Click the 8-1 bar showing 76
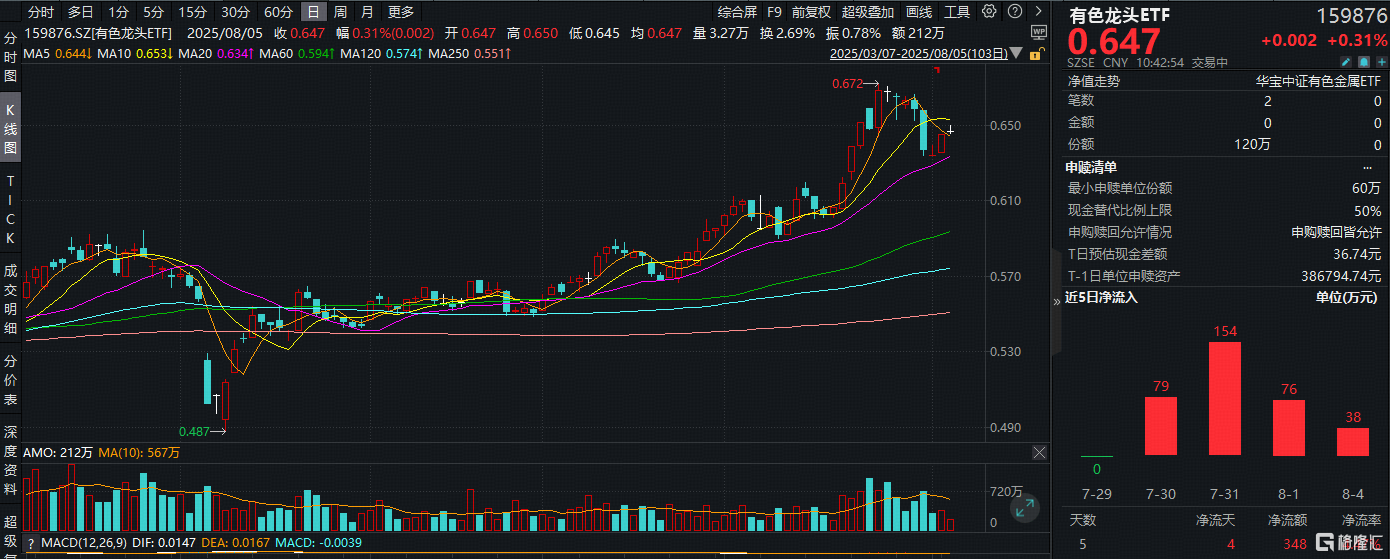 [x=1289, y=428]
